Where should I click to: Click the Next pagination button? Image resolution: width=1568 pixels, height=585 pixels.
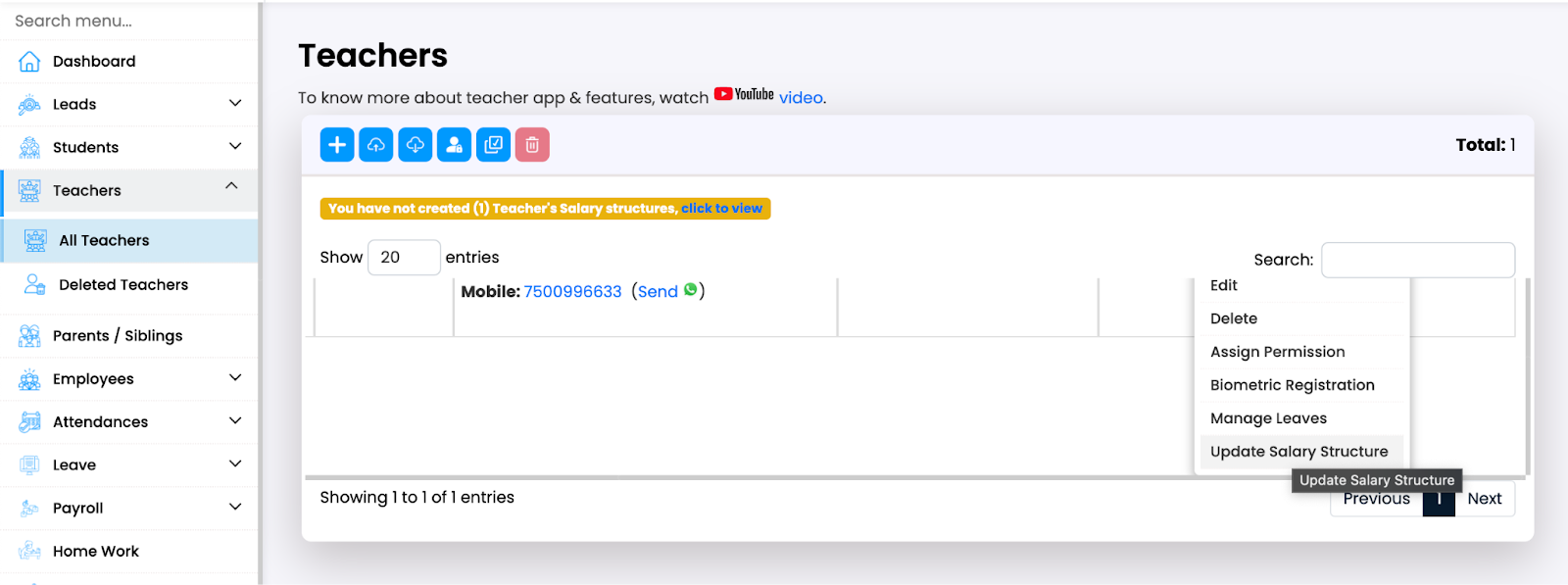click(1484, 499)
